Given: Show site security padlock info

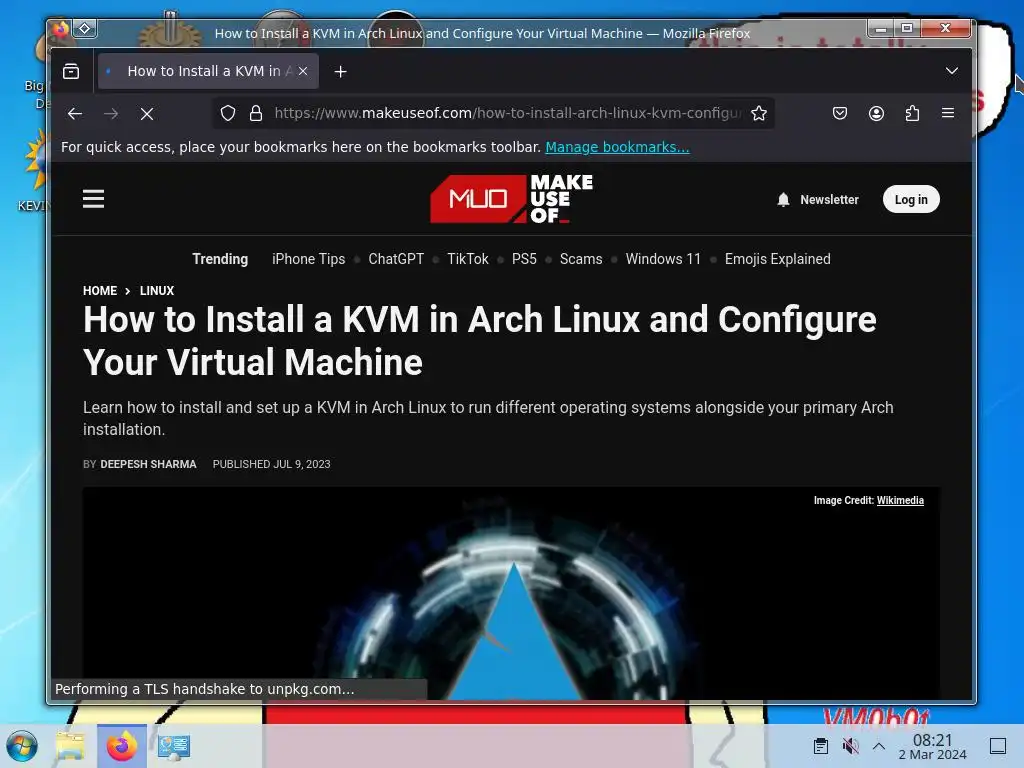Looking at the screenshot, I should [256, 113].
